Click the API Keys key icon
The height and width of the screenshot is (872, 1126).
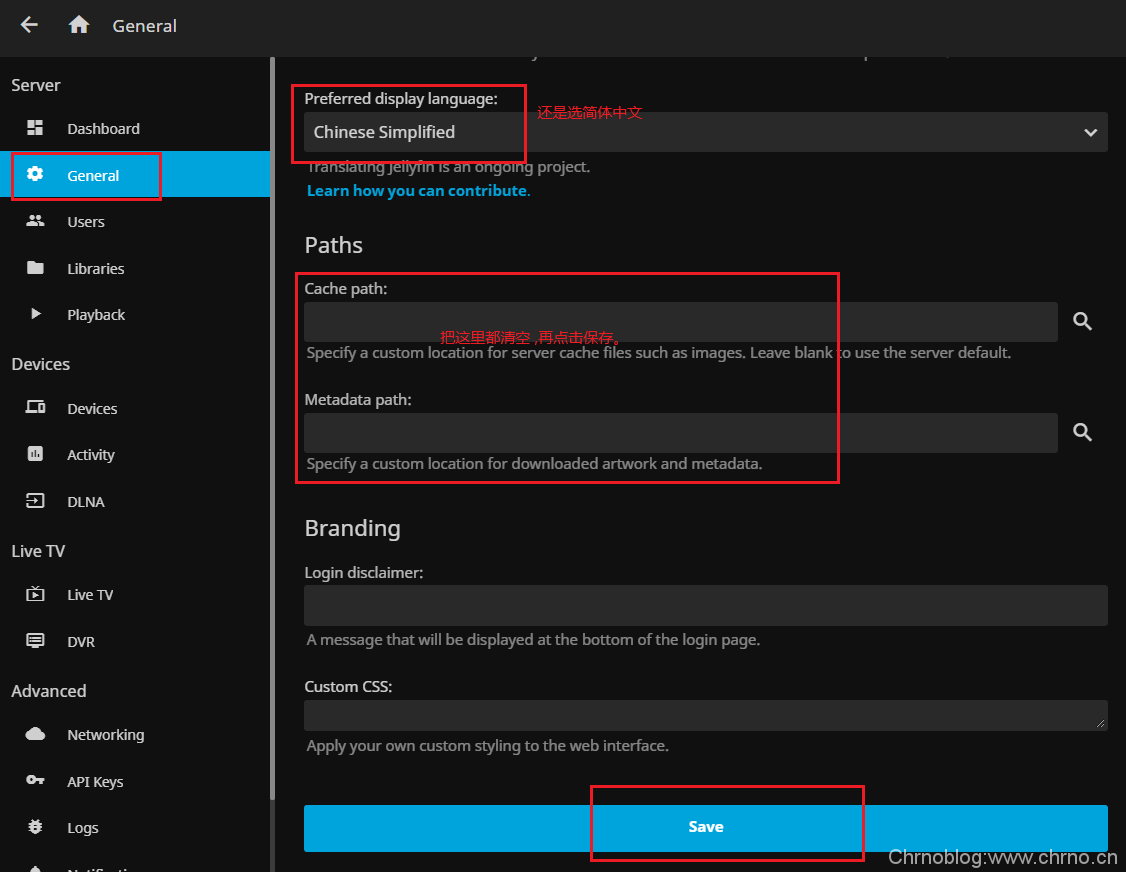pos(36,781)
